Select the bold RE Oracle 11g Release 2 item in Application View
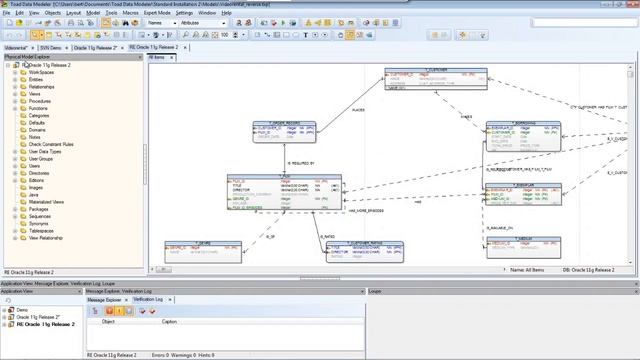The image size is (640, 360). tap(45, 324)
